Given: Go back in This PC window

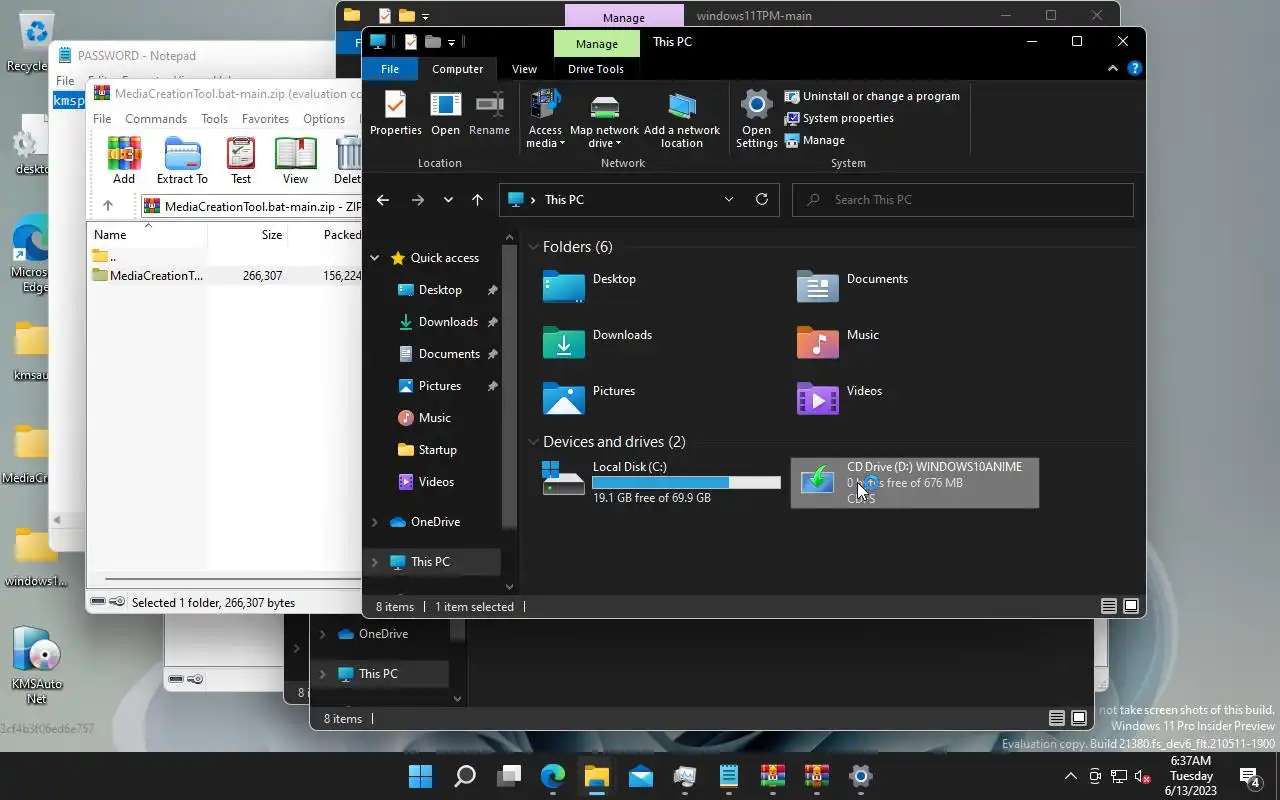Looking at the screenshot, I should tap(383, 200).
